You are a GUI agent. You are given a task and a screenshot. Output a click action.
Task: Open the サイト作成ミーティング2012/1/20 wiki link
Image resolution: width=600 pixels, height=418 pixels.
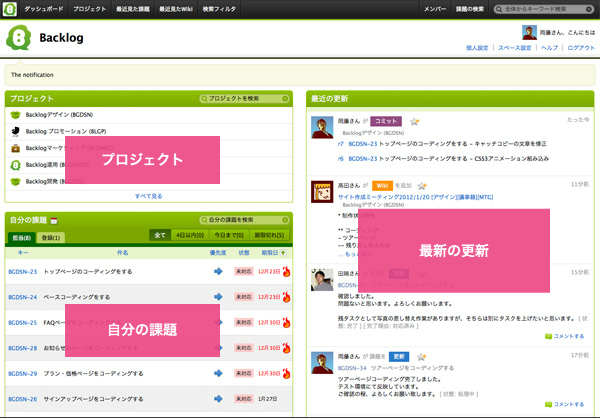pyautogui.click(x=415, y=197)
